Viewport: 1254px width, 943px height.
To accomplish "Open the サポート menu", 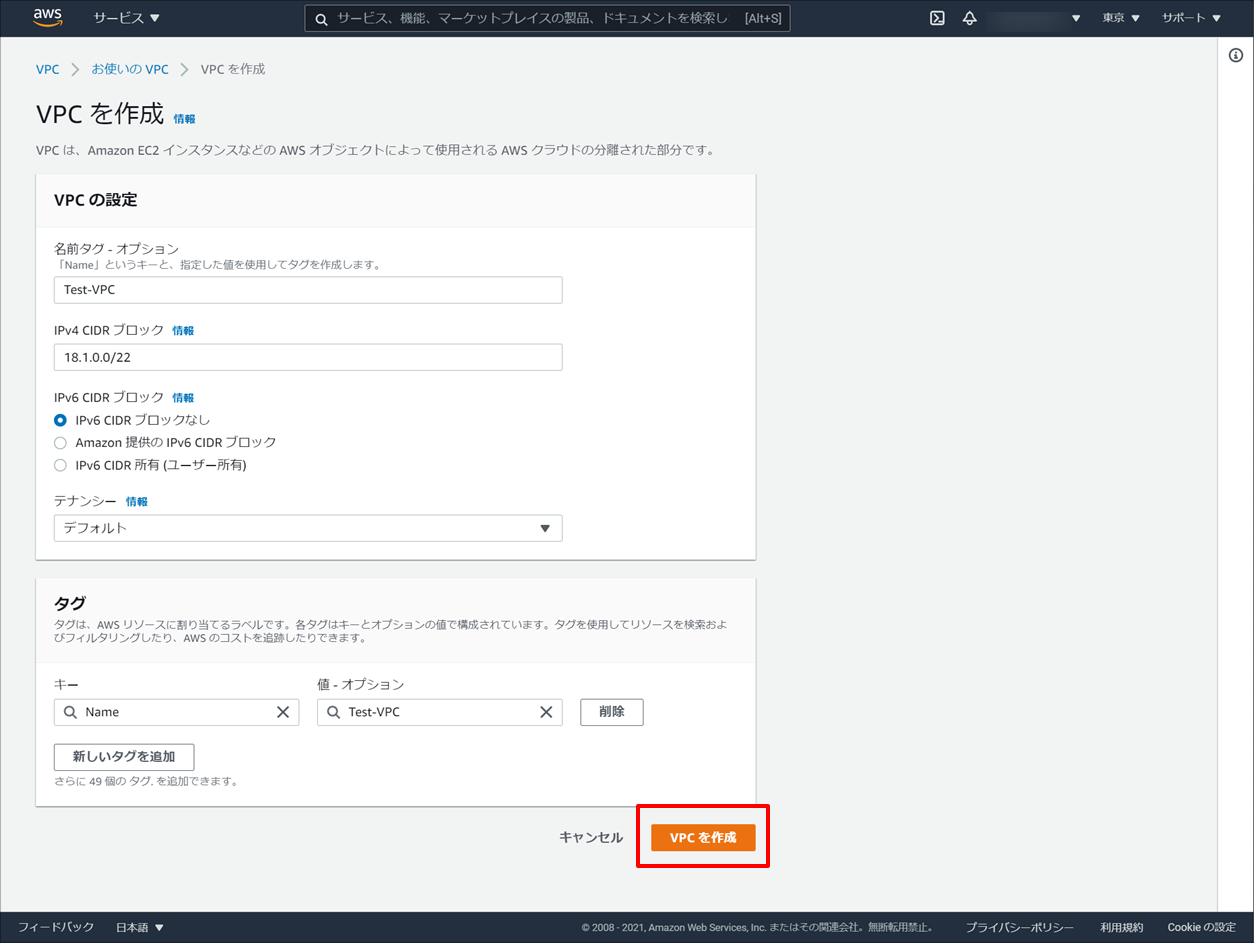I will pos(1191,18).
